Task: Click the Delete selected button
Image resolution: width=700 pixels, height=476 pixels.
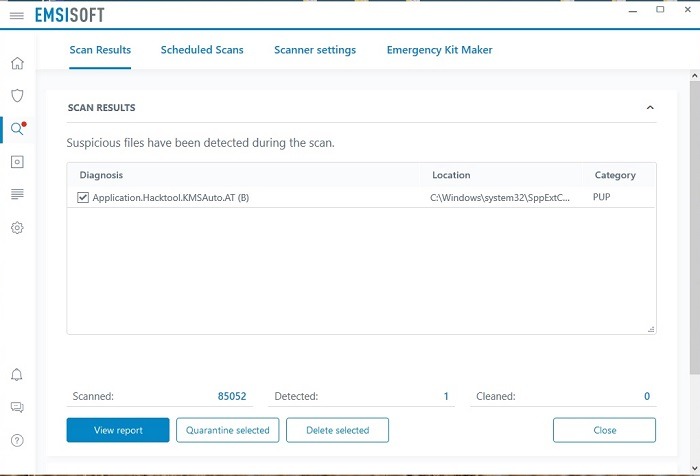Action: pos(338,430)
